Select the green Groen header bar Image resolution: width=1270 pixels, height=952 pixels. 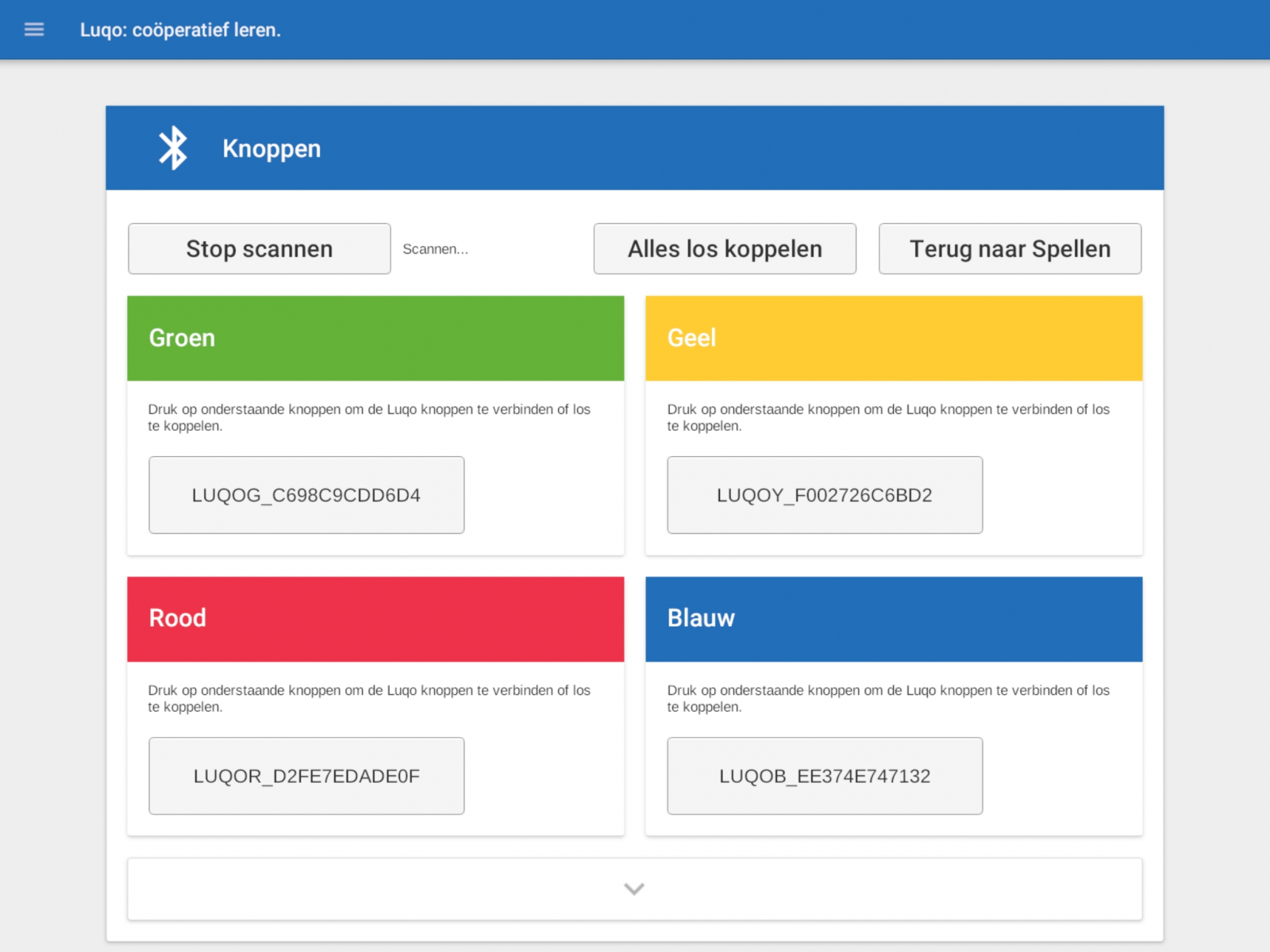[375, 339]
